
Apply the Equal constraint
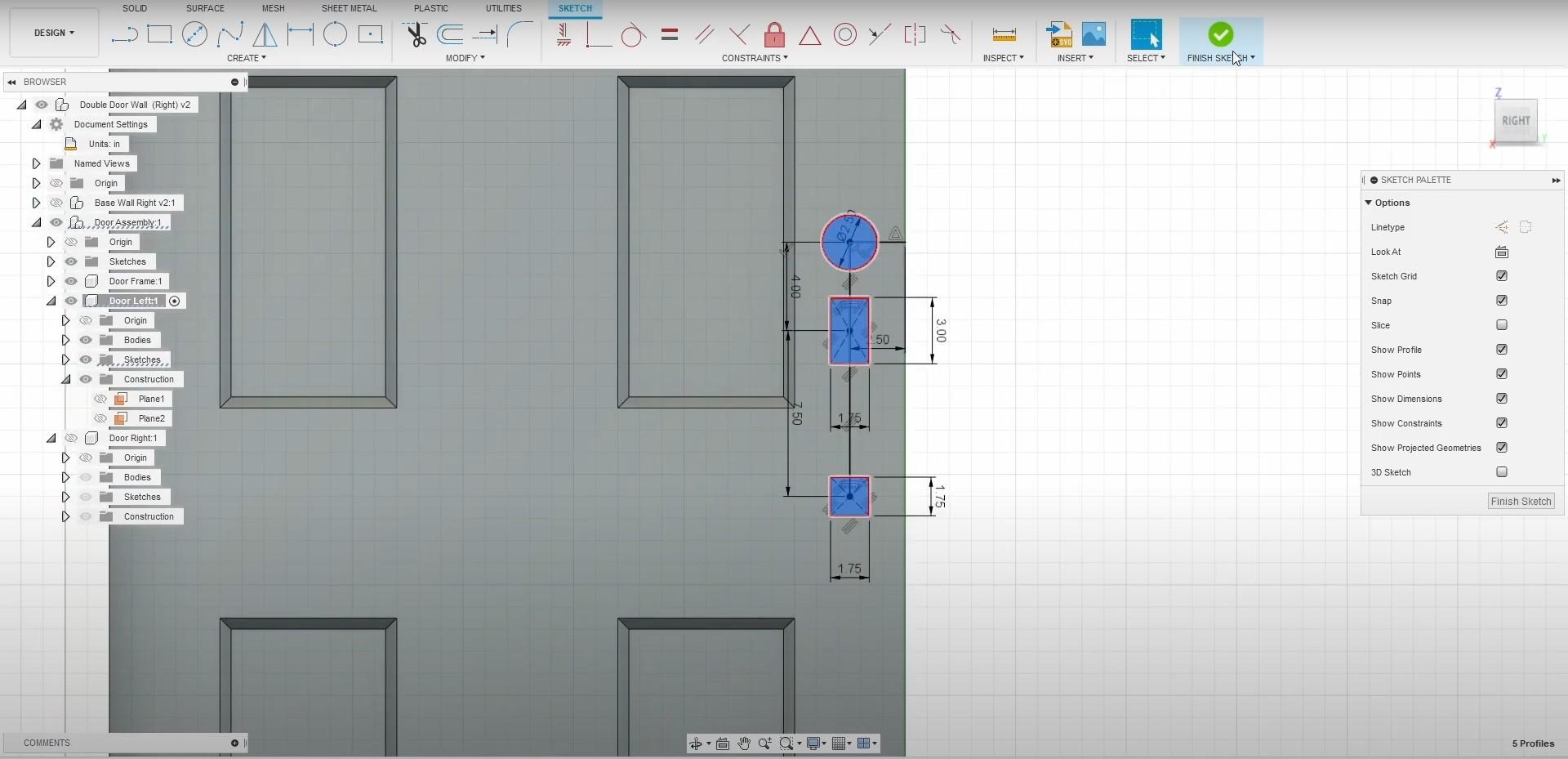(670, 34)
